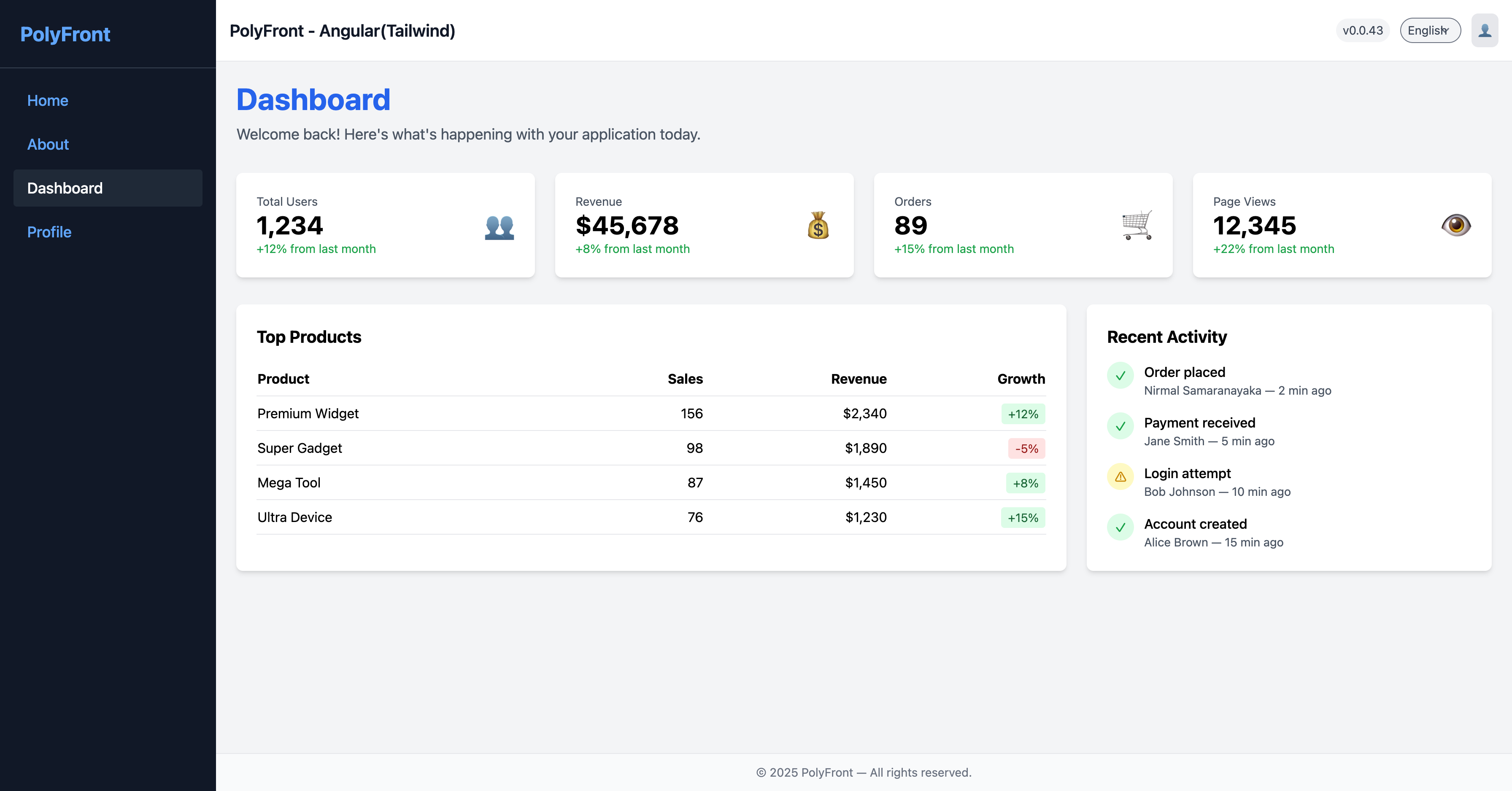Click the Total Users people icon
Screen dimensions: 1512x791
pyautogui.click(x=499, y=226)
